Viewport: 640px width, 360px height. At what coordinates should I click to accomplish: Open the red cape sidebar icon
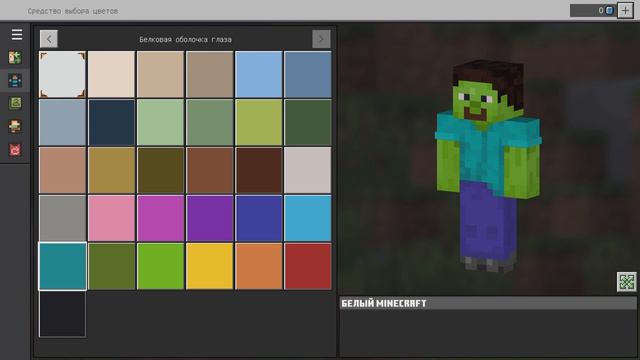point(15,150)
